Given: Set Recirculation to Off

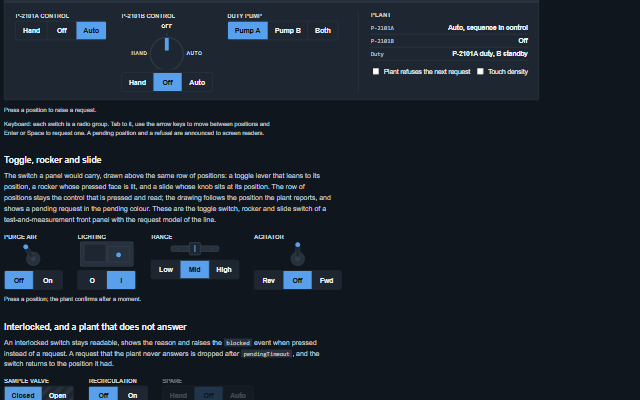Looking at the screenshot, I should [103, 395].
